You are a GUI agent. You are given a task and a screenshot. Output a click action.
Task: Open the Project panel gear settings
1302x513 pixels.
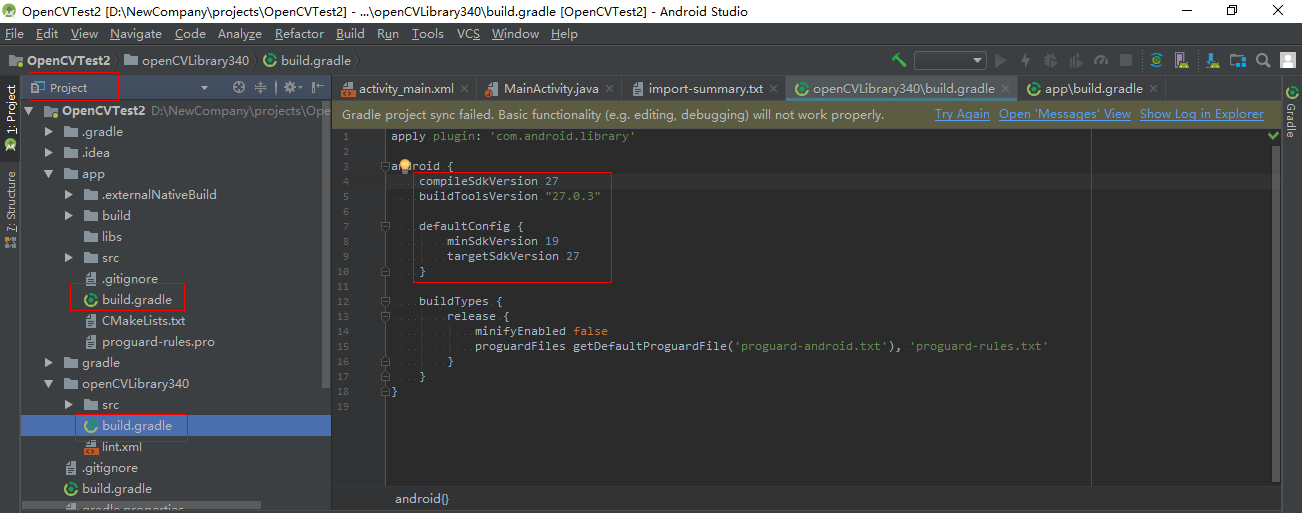pos(291,88)
